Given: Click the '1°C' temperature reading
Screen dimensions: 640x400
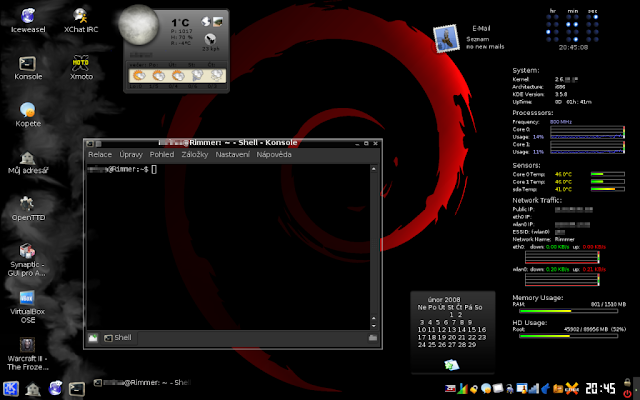Looking at the screenshot, I should [x=180, y=23].
